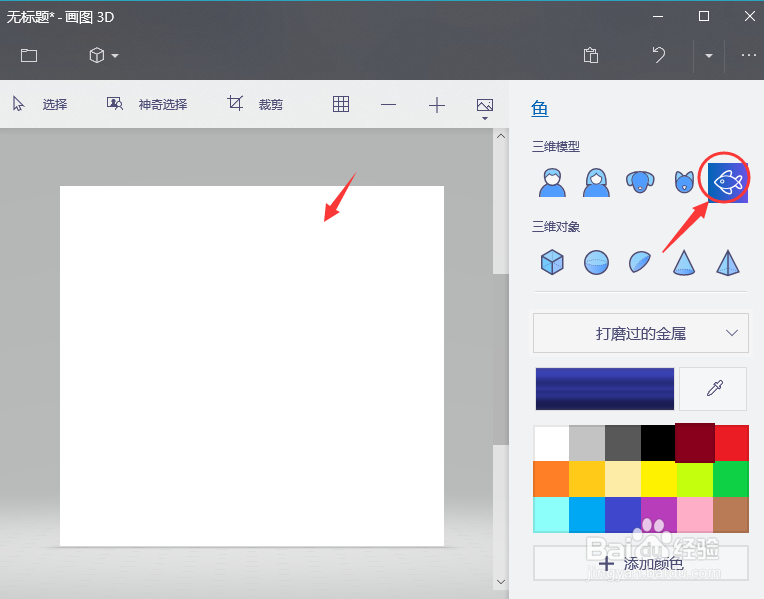
Task: Undo the last action
Action: pyautogui.click(x=659, y=55)
